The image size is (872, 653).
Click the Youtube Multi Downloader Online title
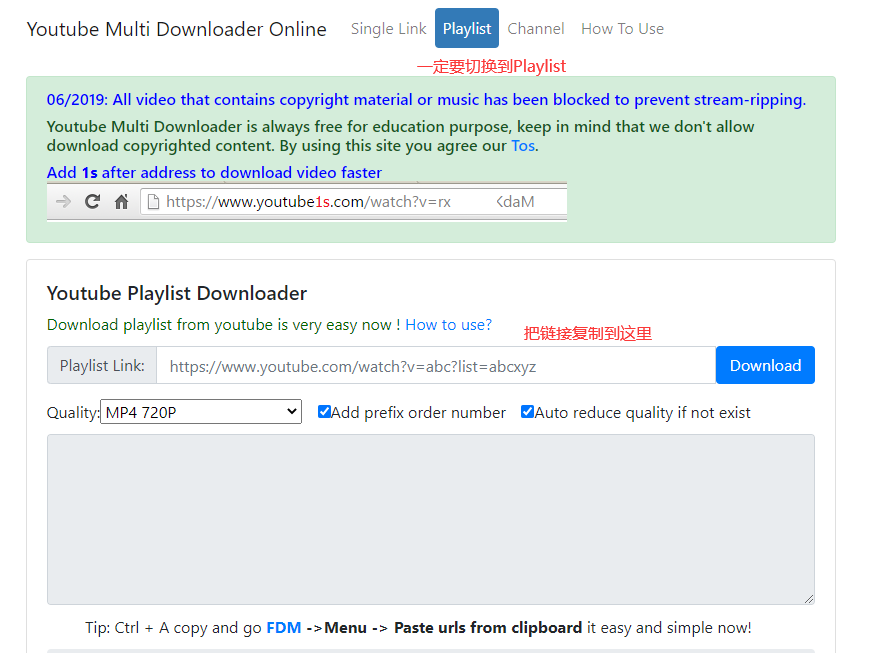[176, 29]
